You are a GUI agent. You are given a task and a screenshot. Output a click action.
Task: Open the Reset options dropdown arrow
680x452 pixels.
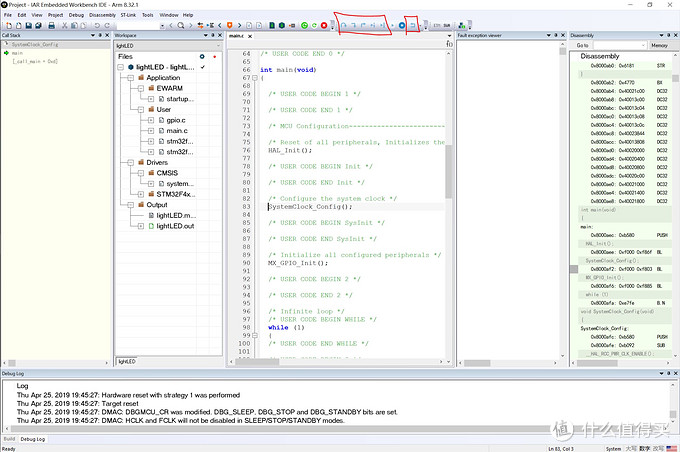pos(420,26)
